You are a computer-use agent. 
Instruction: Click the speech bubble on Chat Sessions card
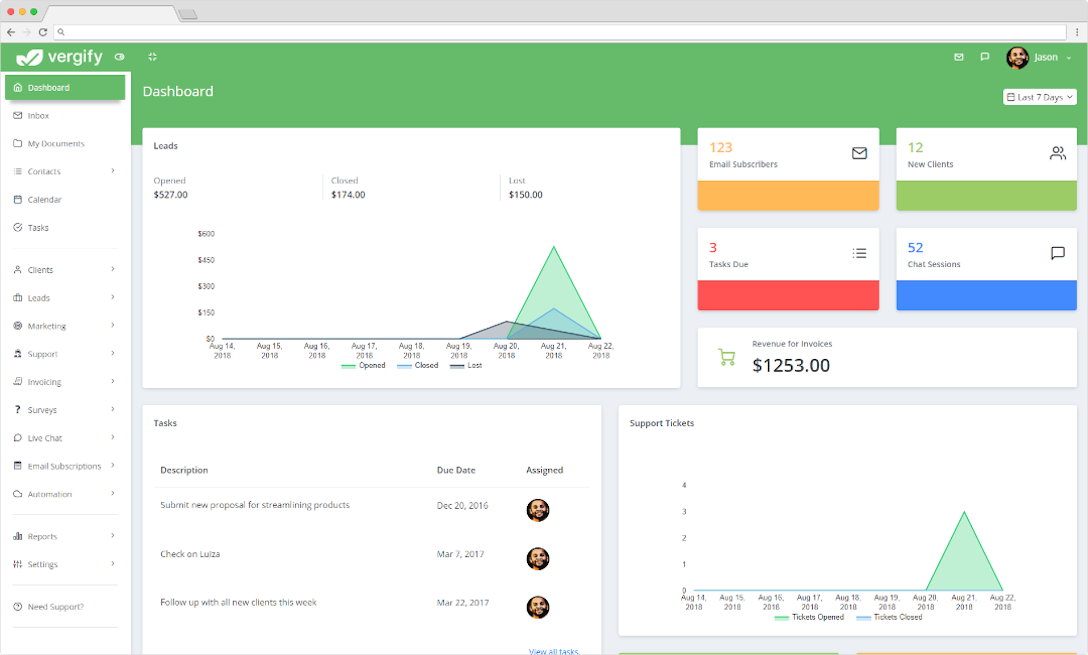point(1057,253)
